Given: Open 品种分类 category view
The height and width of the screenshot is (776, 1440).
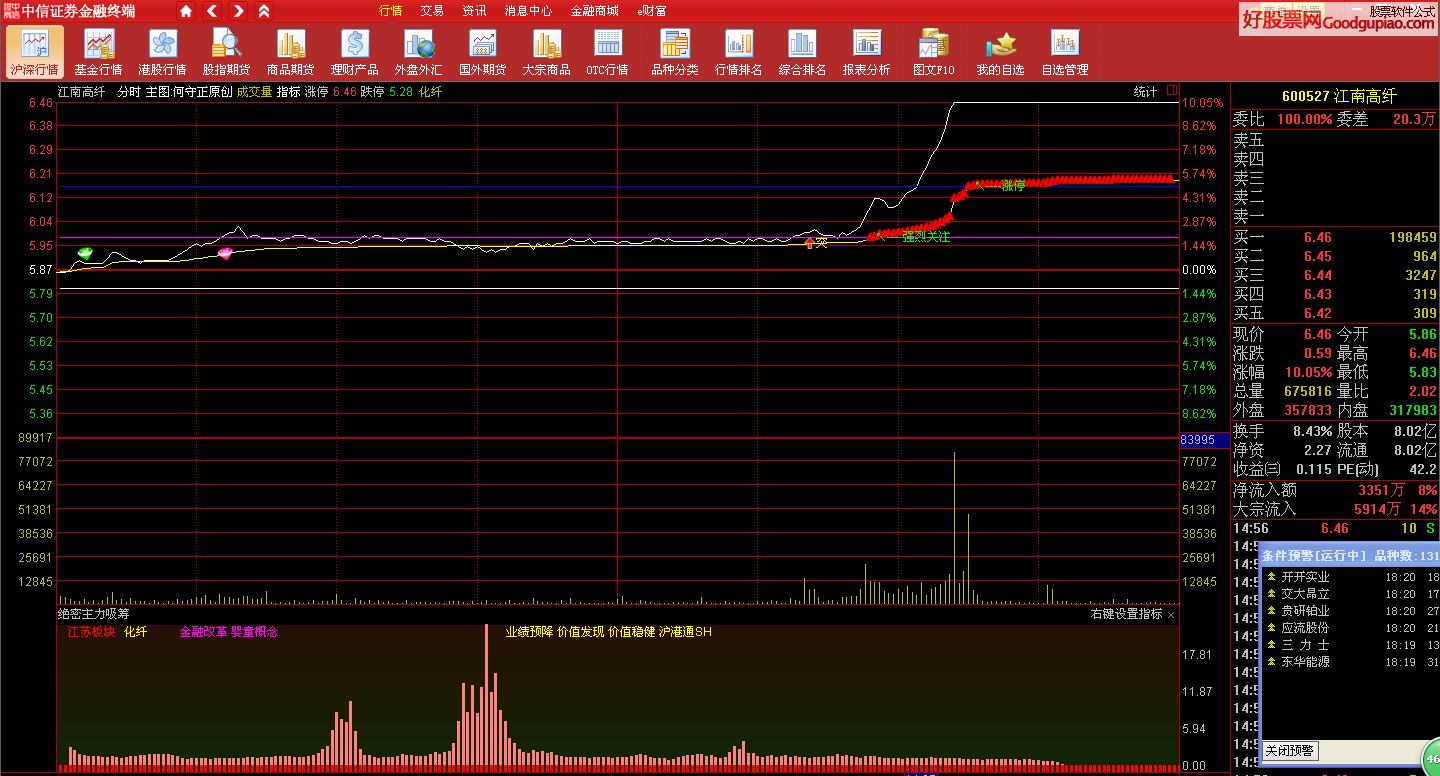Looking at the screenshot, I should (675, 52).
